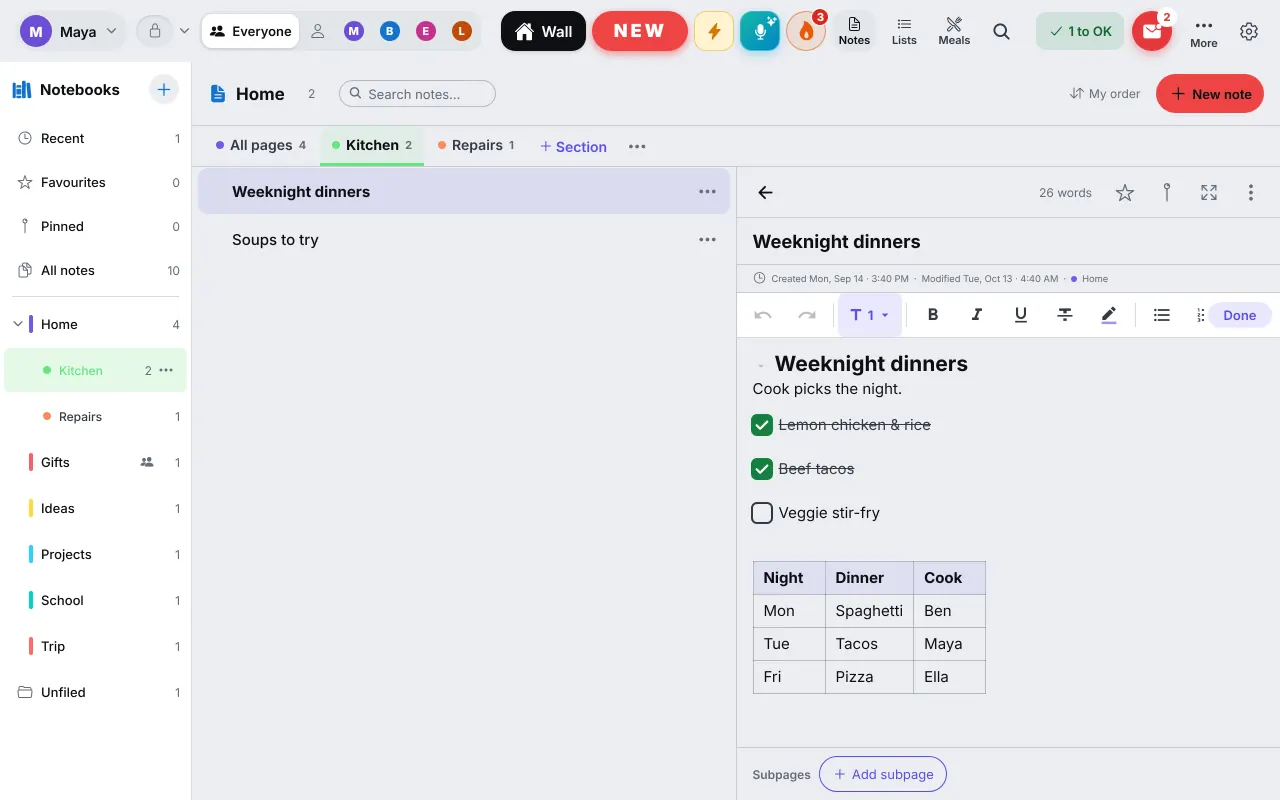Screen dimensions: 1280x800
Task: Open the settings gear
Action: point(1249,31)
